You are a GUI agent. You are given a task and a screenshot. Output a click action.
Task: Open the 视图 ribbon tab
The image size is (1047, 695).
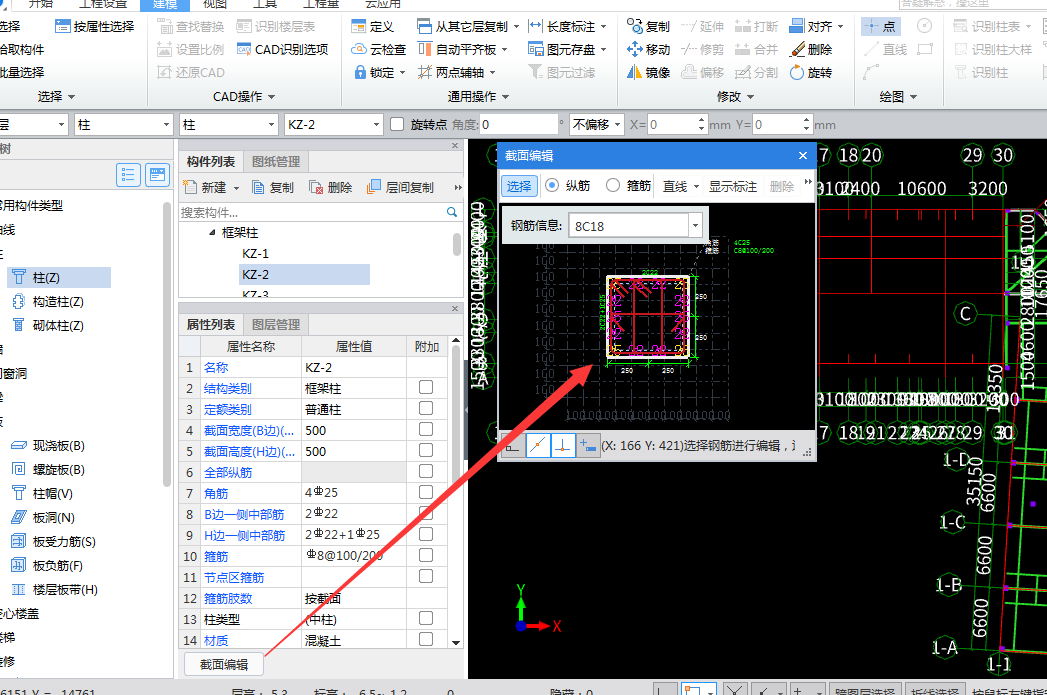click(214, 4)
